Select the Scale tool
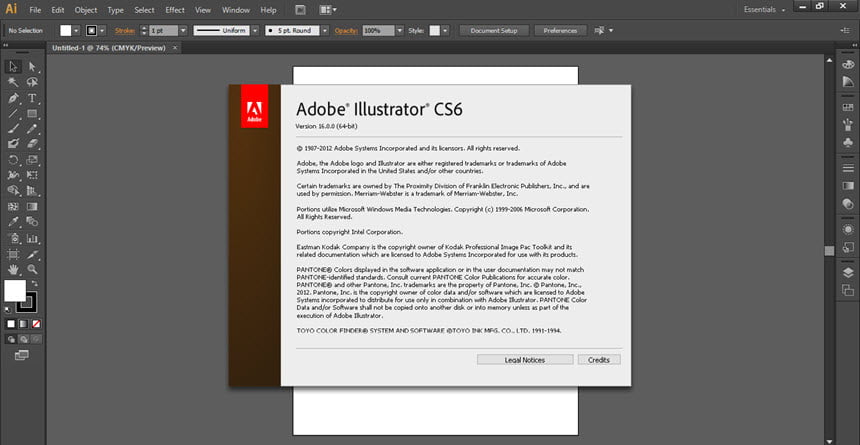Screen dimensions: 860x445 [x=32, y=160]
